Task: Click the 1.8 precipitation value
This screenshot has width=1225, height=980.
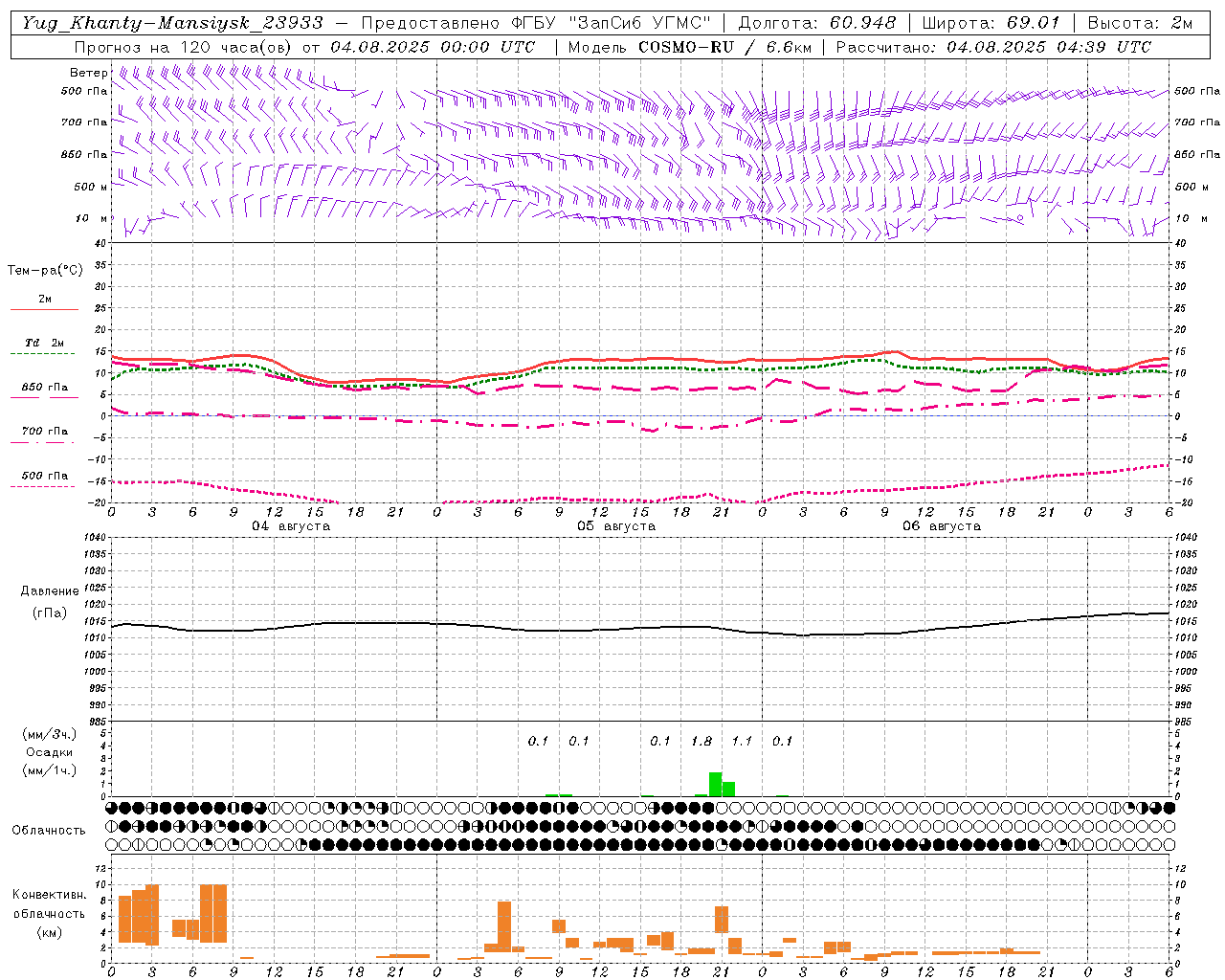Action: [702, 741]
